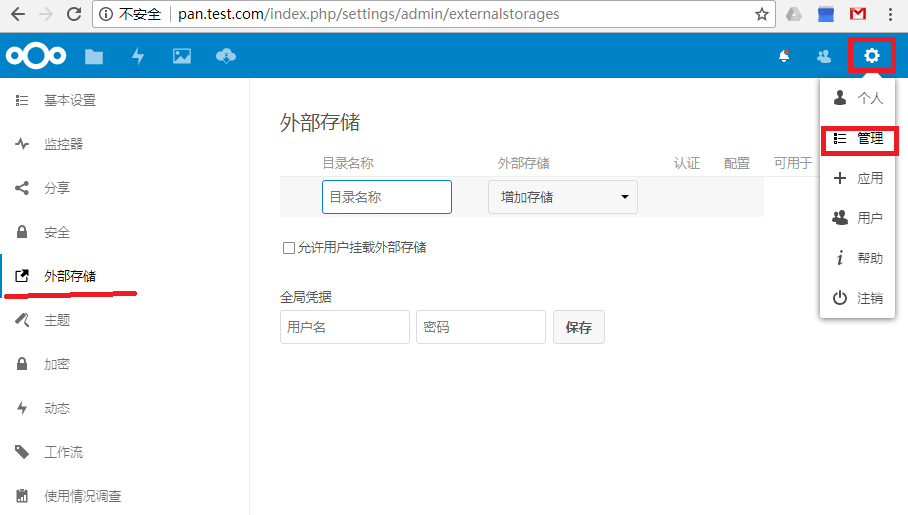Open the Files folder icon in header
Image resolution: width=908 pixels, height=515 pixels.
94,57
